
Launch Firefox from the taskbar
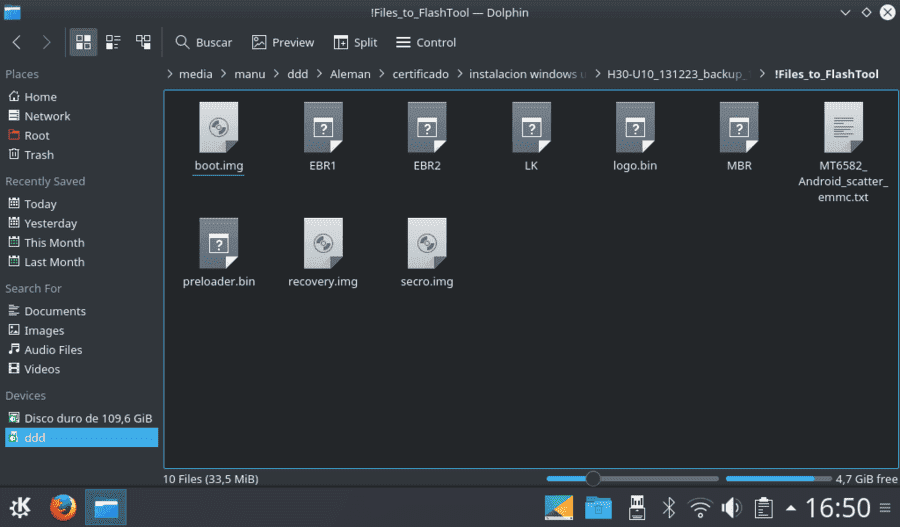[x=63, y=507]
